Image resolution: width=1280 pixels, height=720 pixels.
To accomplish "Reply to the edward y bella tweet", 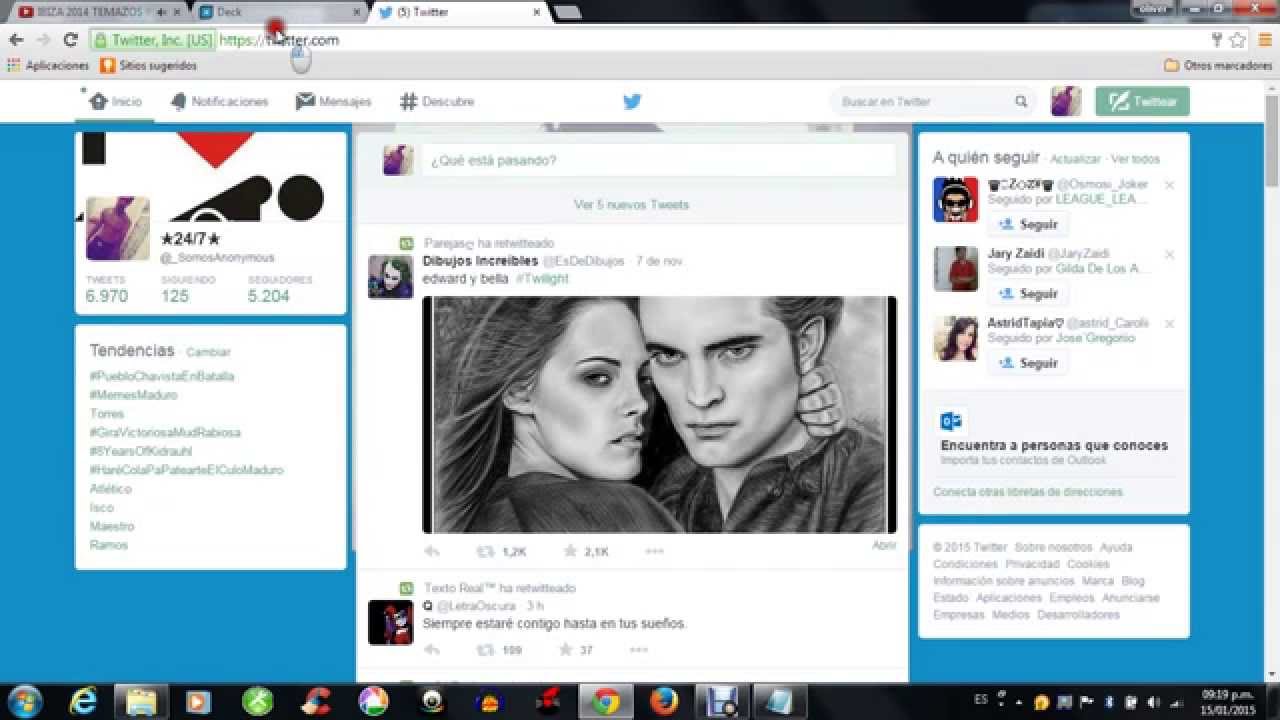I will (432, 551).
